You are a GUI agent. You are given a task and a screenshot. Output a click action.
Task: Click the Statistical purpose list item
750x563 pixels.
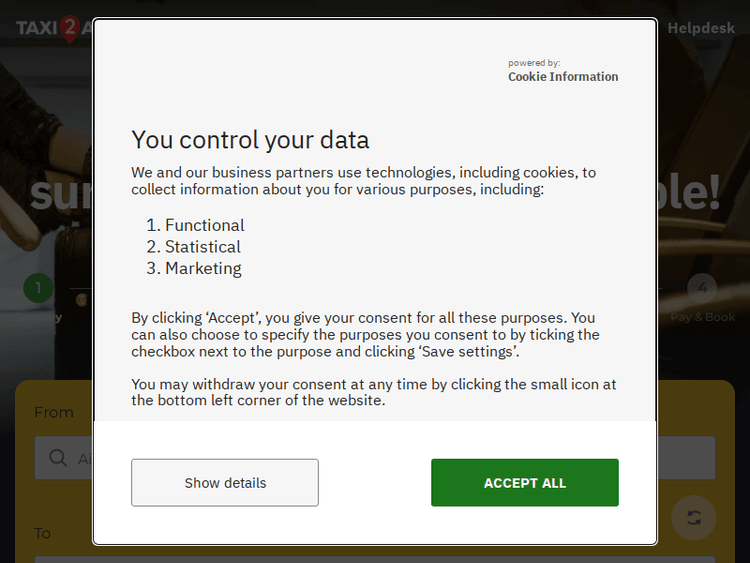click(202, 247)
